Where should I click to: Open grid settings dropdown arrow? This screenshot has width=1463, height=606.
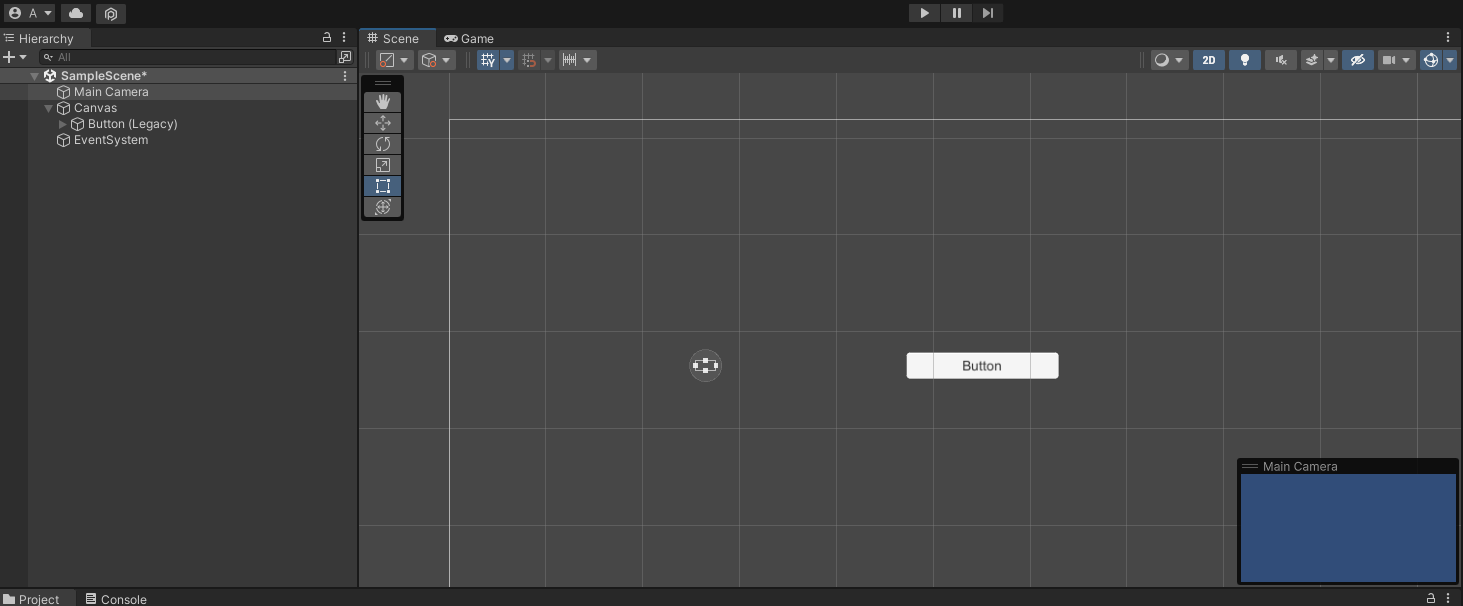point(507,60)
